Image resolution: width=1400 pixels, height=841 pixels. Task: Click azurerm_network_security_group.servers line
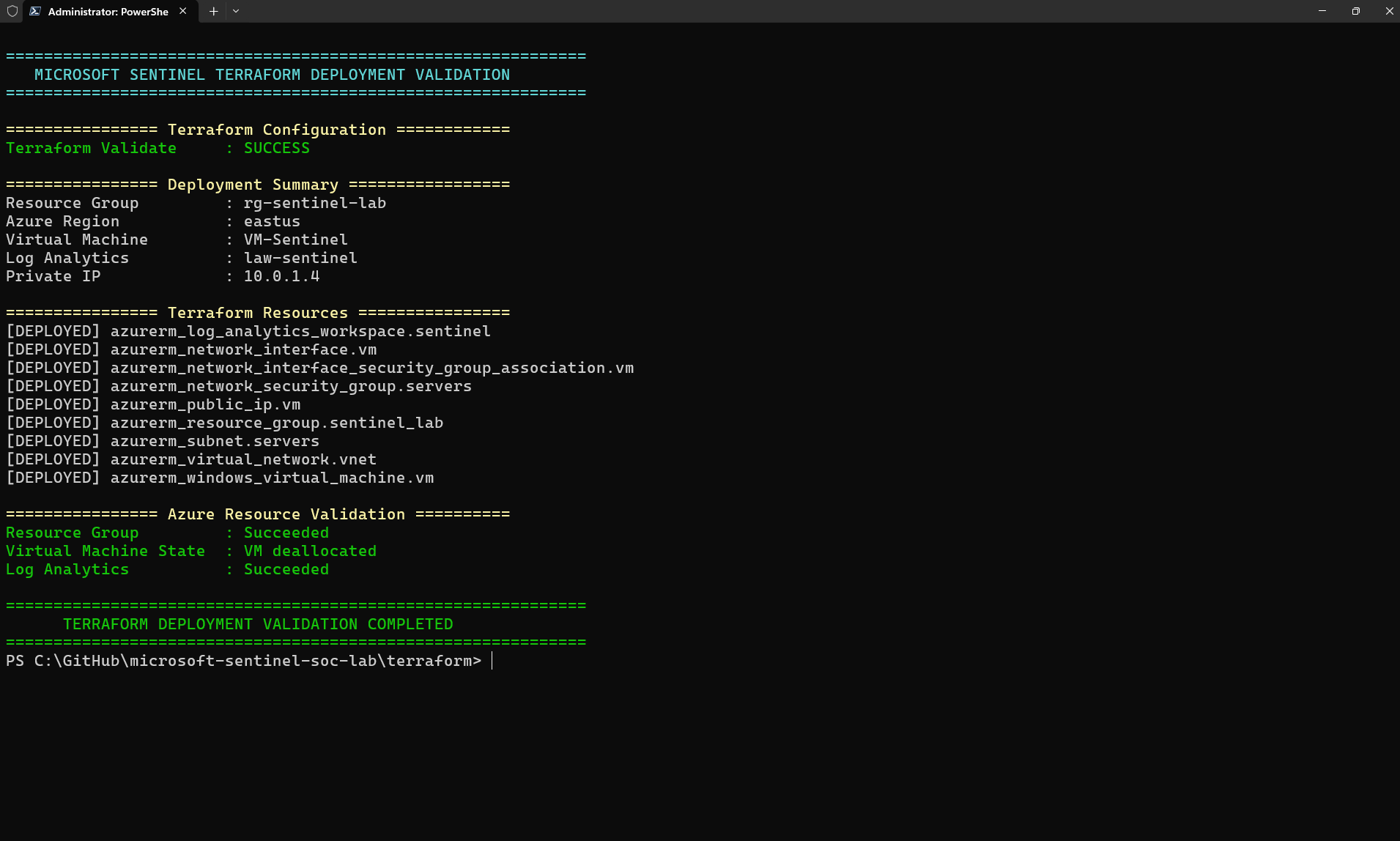(x=239, y=386)
